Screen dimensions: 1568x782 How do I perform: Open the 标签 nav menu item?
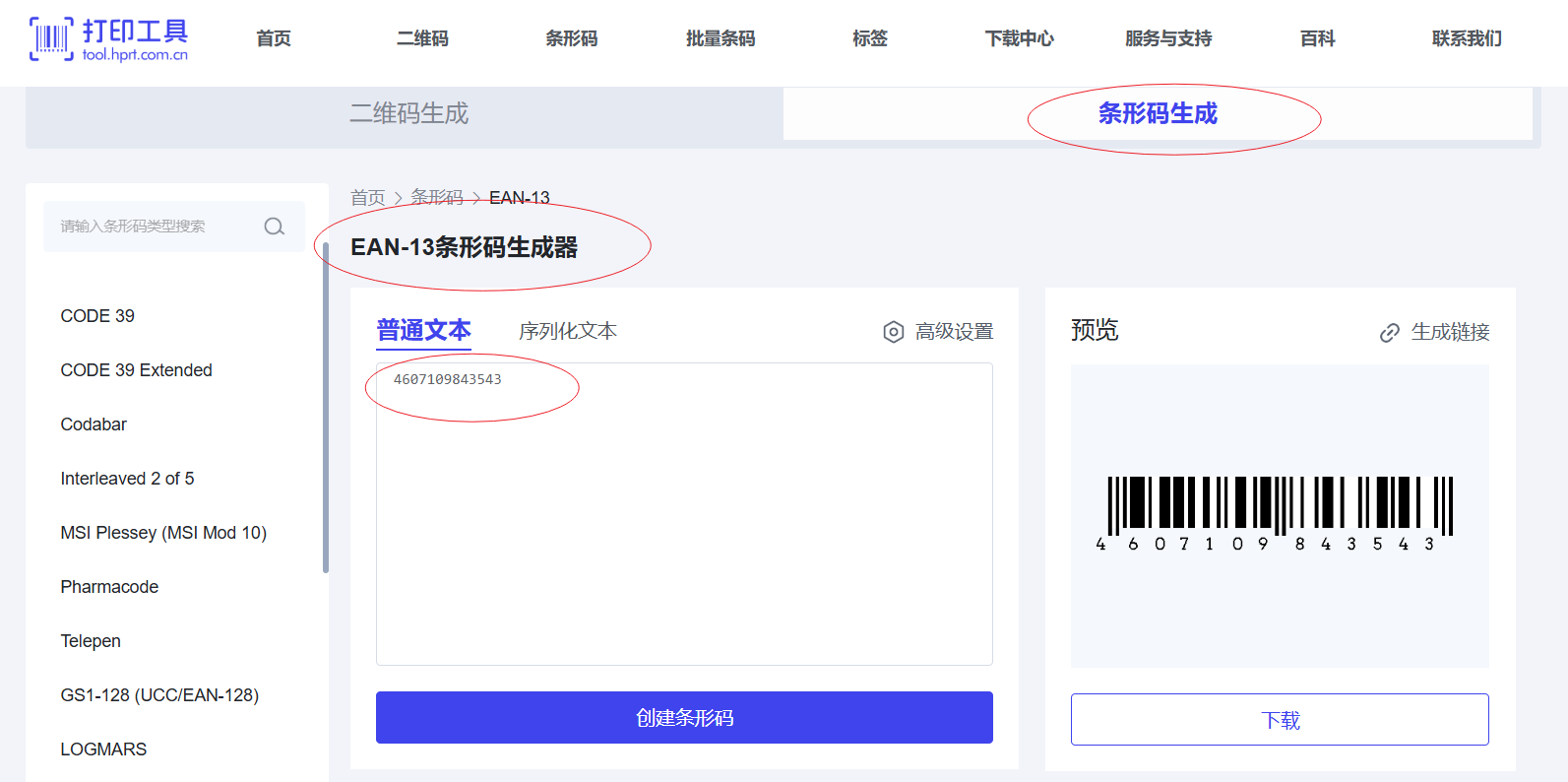pos(870,38)
